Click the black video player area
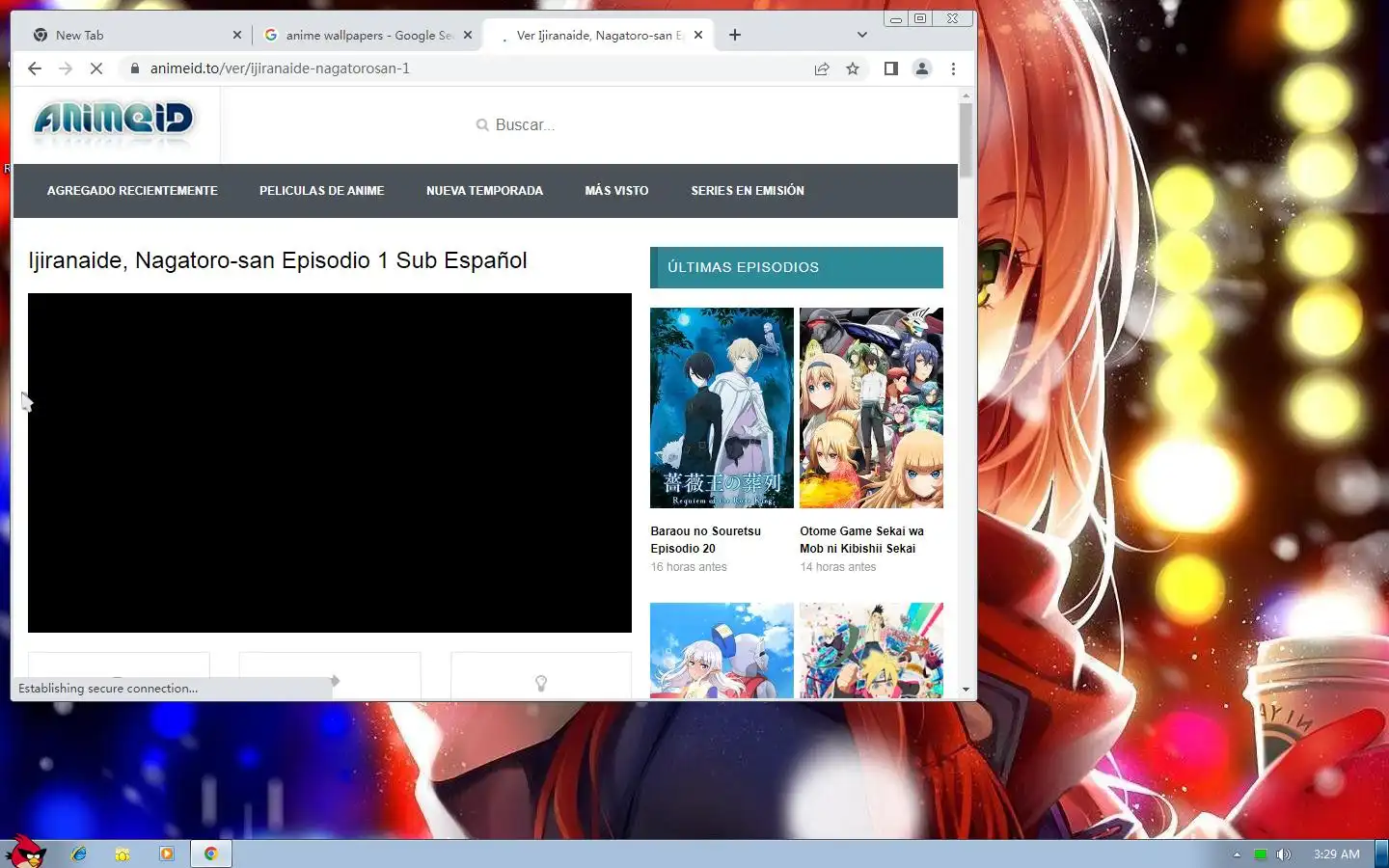Image resolution: width=1389 pixels, height=868 pixels. [x=330, y=463]
